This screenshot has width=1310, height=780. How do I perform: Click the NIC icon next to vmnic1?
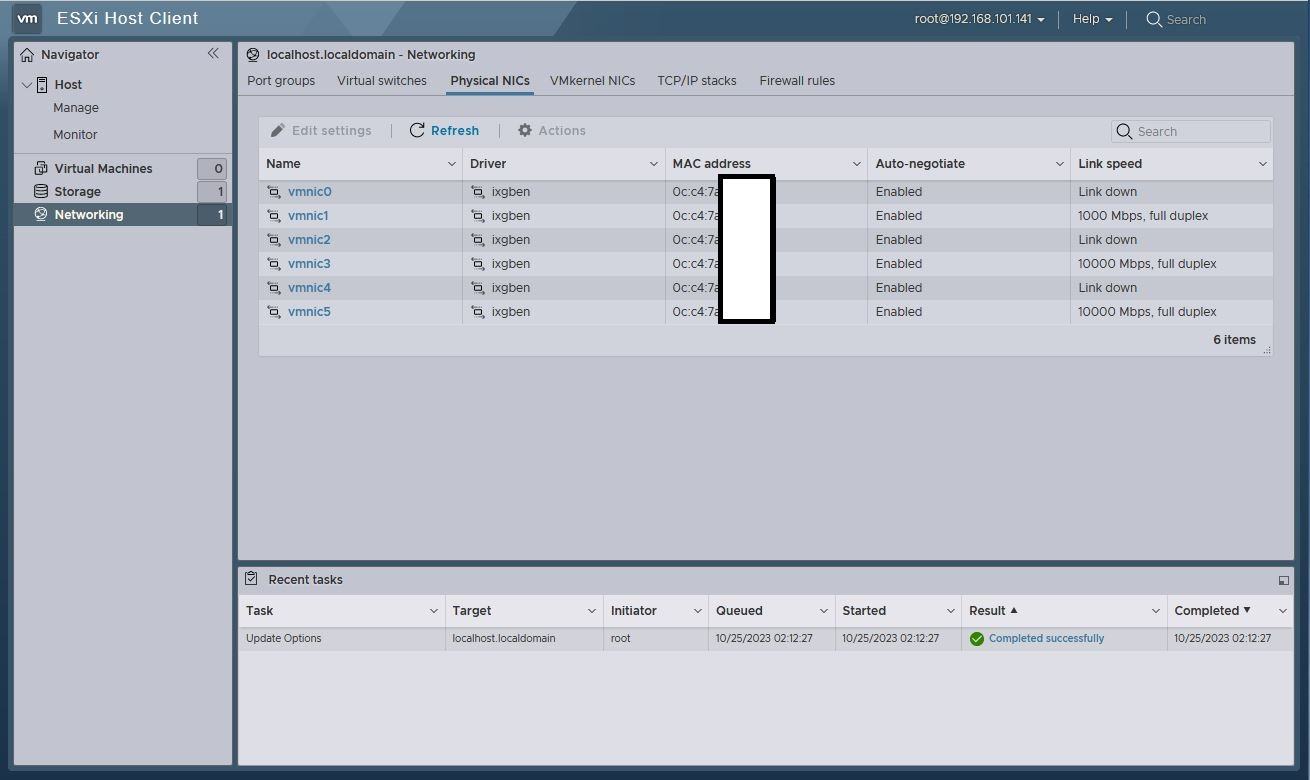click(274, 216)
